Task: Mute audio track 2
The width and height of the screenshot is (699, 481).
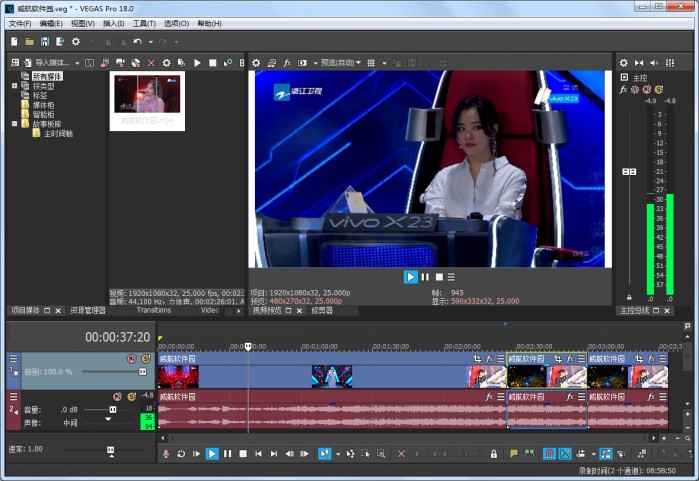Action: click(x=117, y=396)
